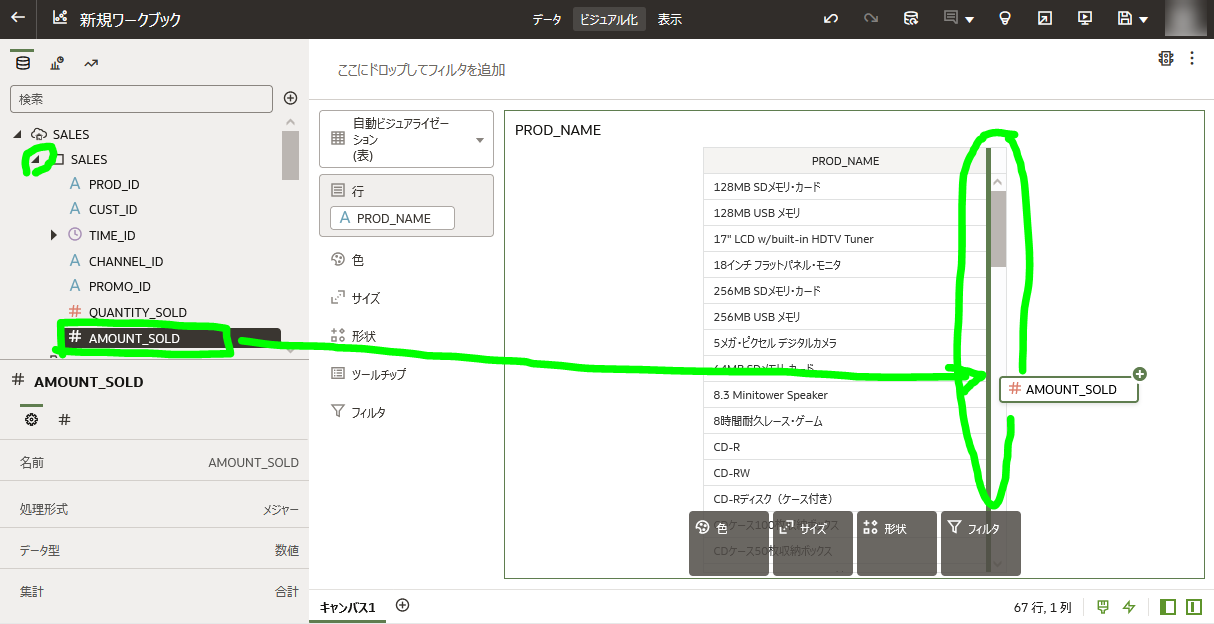This screenshot has height=624, width=1214.
Task: Toggle the left panel visibility icon
Action: (x=1167, y=606)
